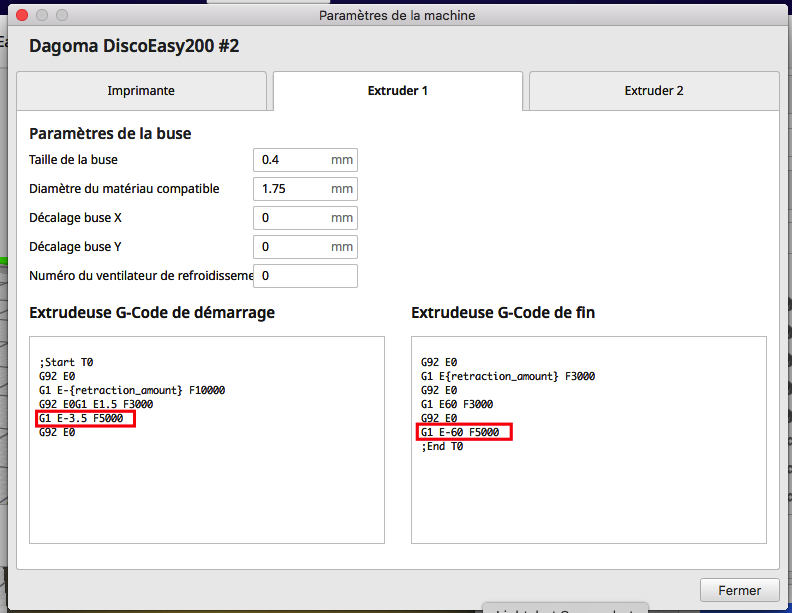This screenshot has height=613, width=792.
Task: Click the 'Taille de la buse' label
Action: [x=73, y=160]
